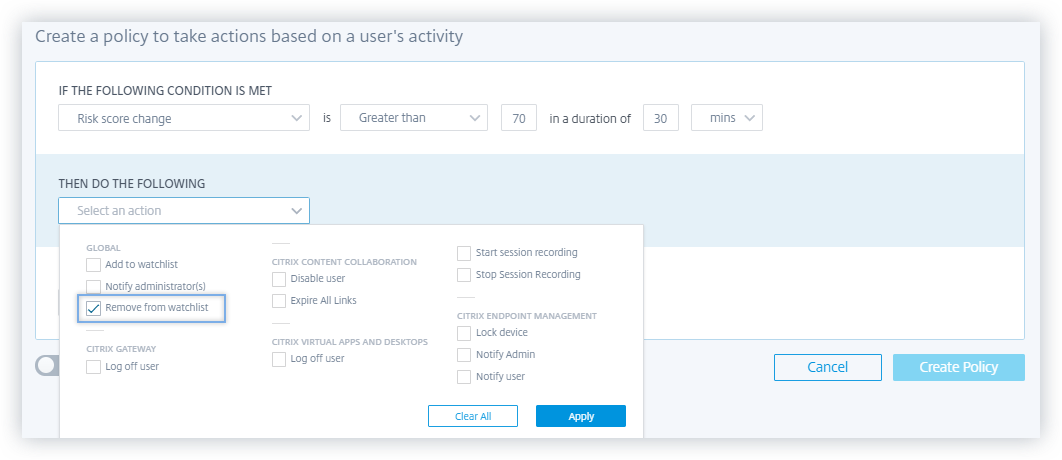The image size is (1062, 460).
Task: Click the risk score value field showing 70
Action: [518, 118]
